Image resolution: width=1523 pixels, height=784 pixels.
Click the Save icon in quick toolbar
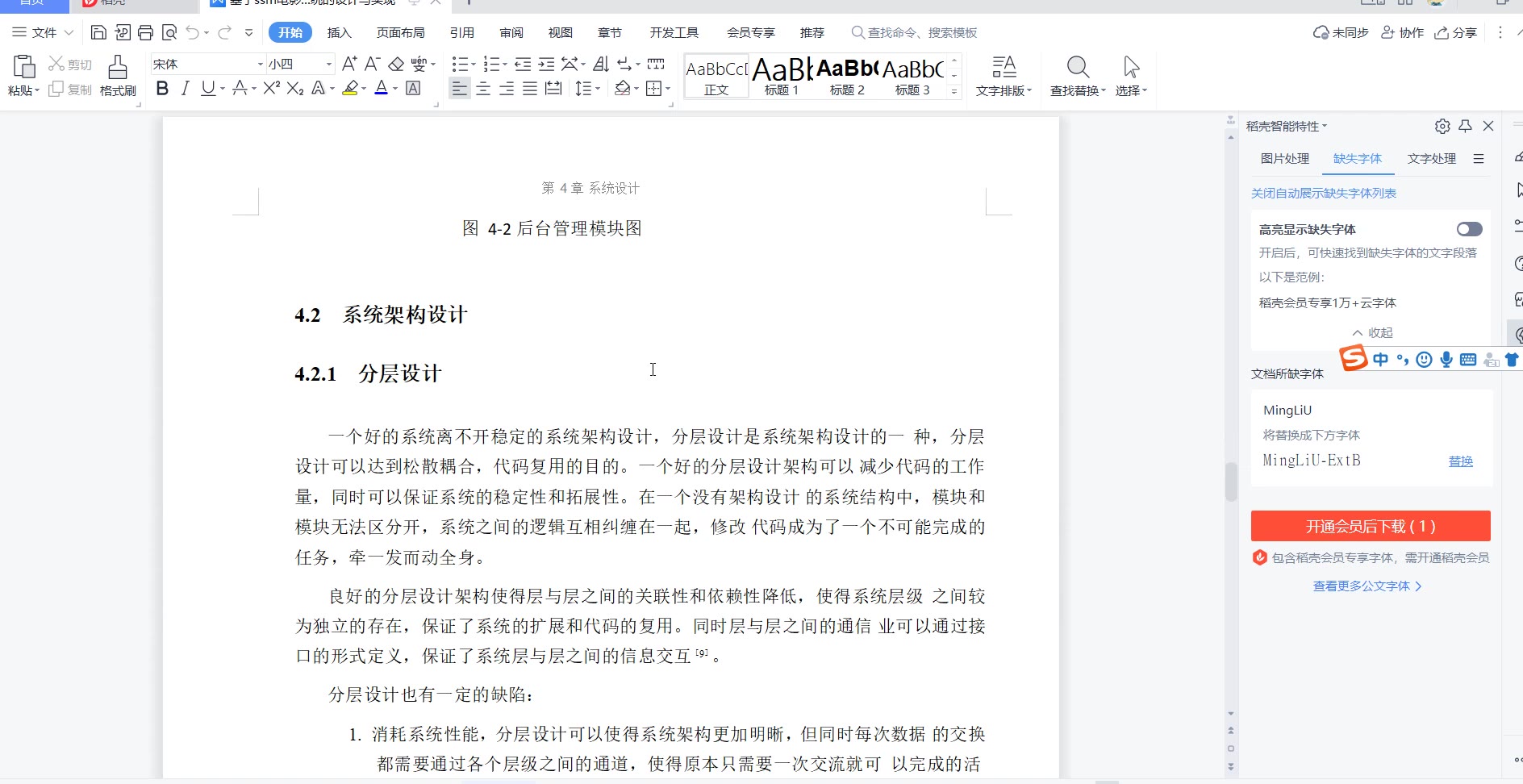point(98,32)
